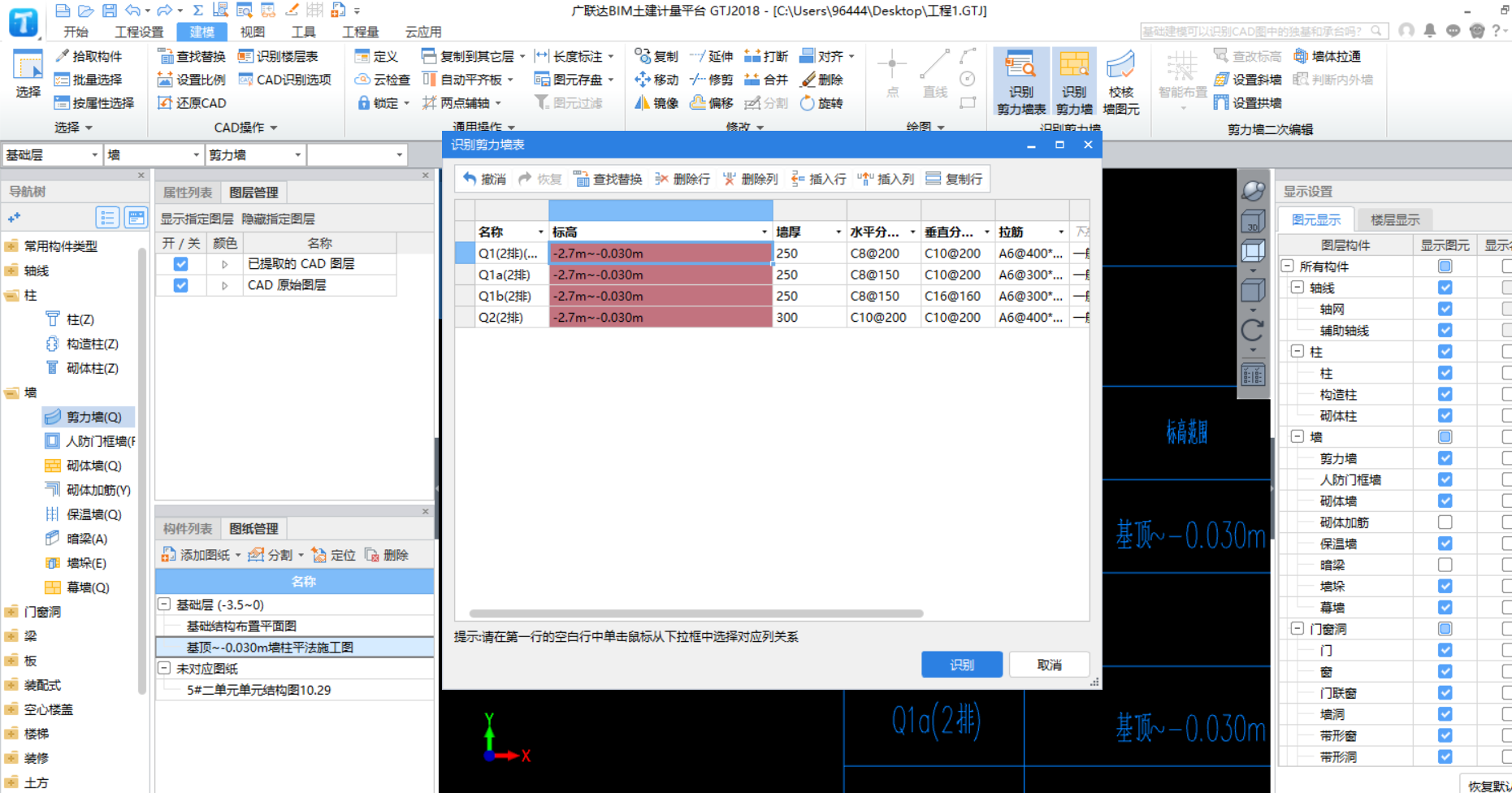The height and width of the screenshot is (793, 1512).
Task: Click the 拾取构件 pick component tool
Action: click(88, 56)
